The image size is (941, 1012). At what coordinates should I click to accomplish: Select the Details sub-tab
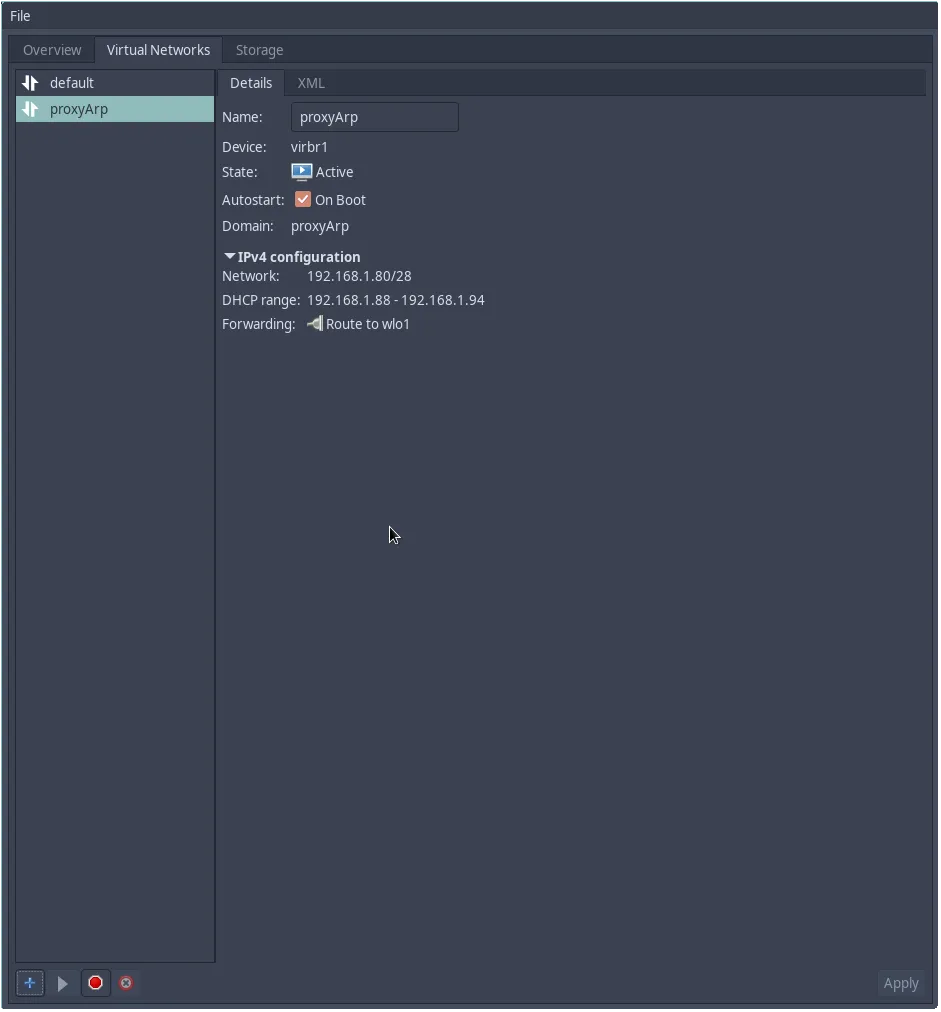coord(251,83)
